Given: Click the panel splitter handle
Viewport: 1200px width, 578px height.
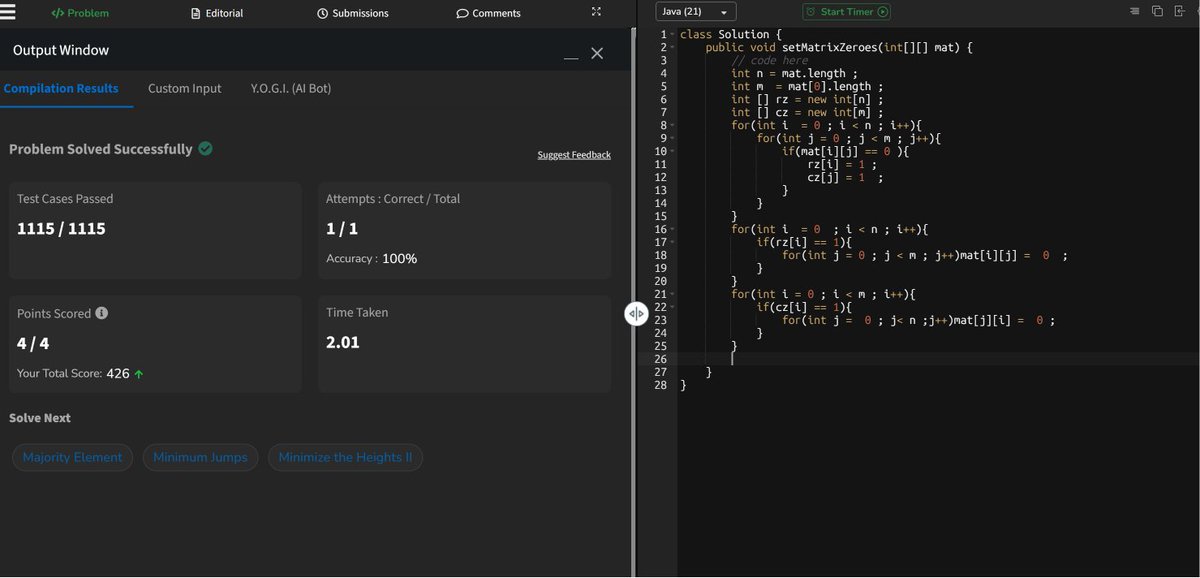Looking at the screenshot, I should tap(636, 314).
